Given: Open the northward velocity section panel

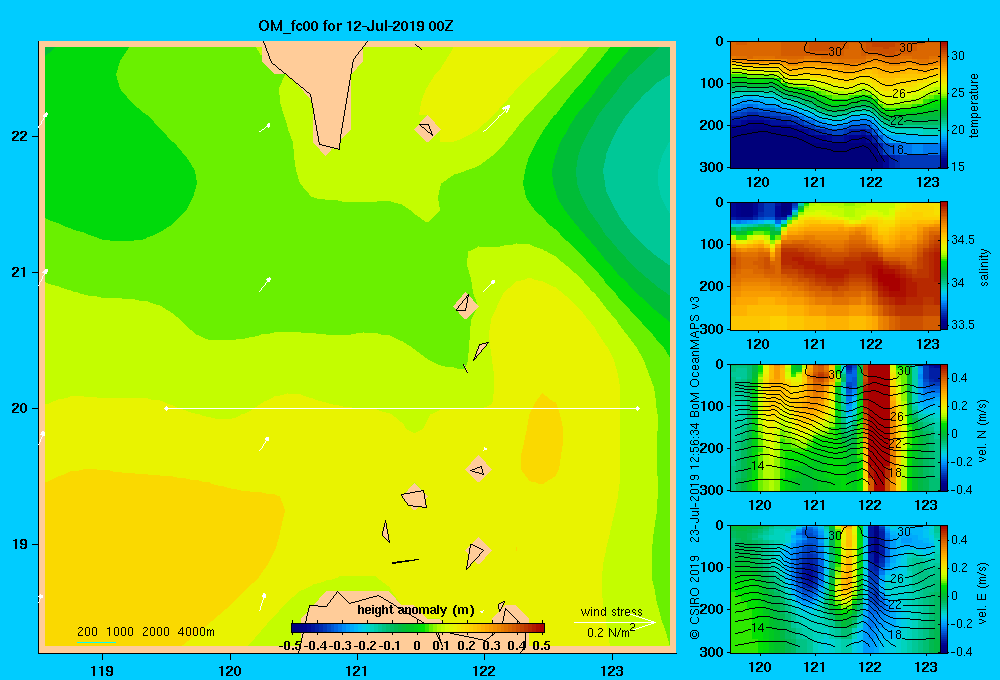Looking at the screenshot, I should tap(834, 427).
